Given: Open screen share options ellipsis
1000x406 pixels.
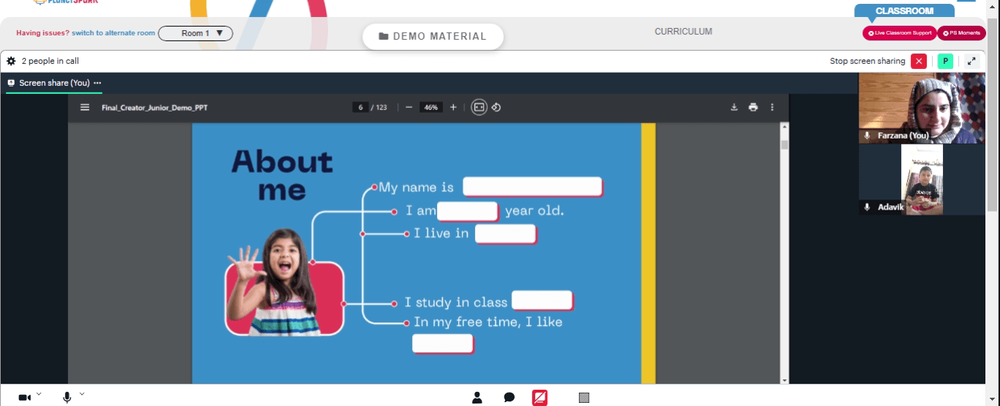Looking at the screenshot, I should coord(98,83).
